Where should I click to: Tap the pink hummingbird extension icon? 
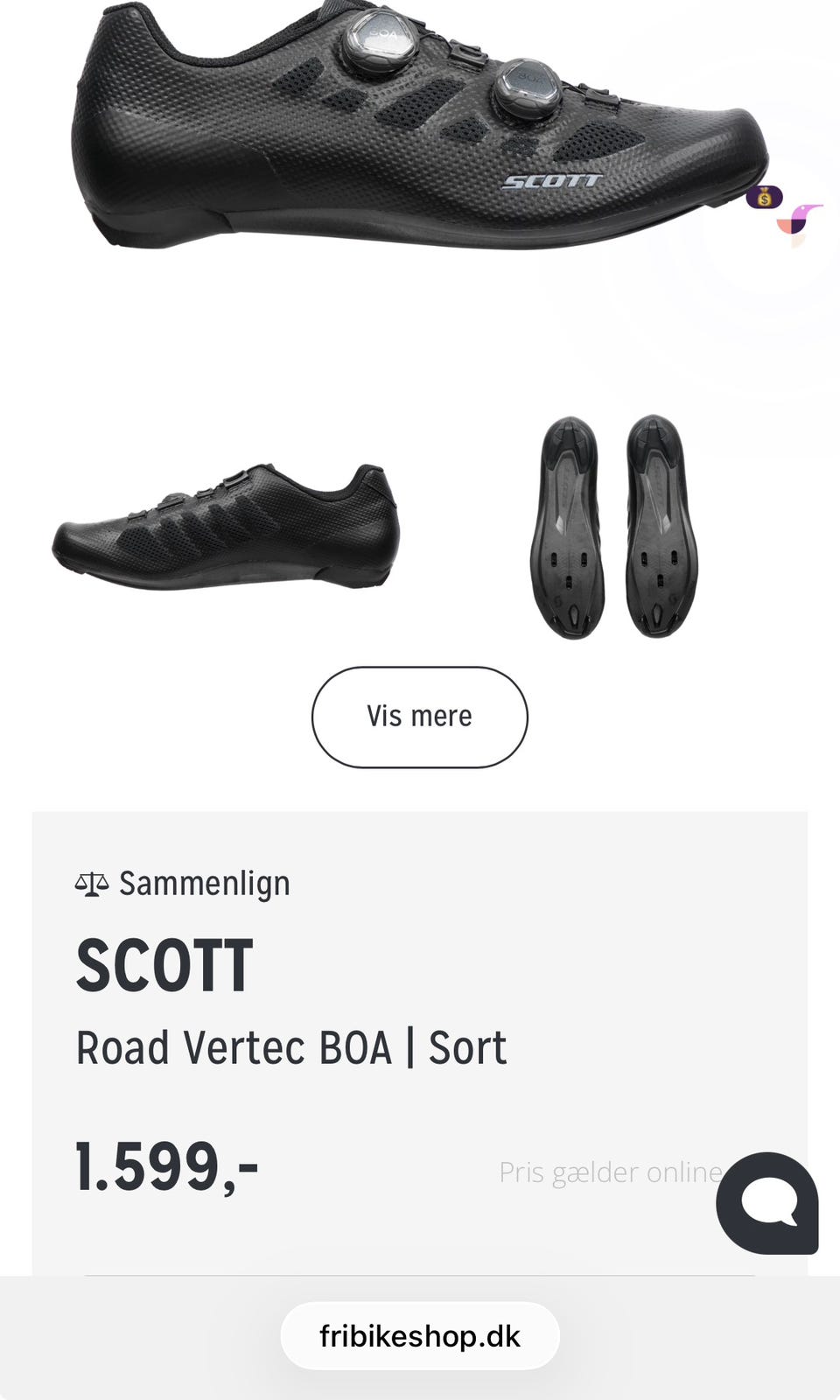[800, 220]
